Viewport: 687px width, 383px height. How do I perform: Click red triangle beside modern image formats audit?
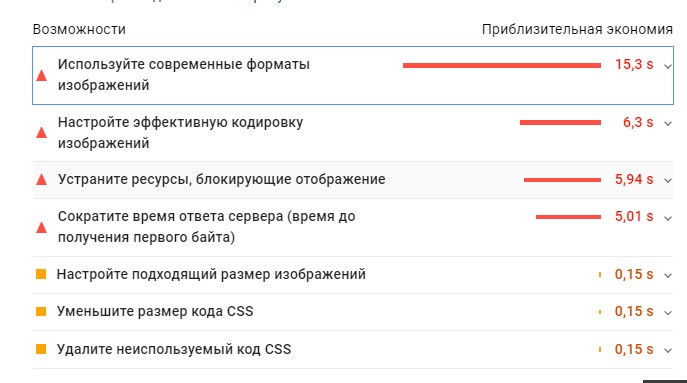(42, 76)
